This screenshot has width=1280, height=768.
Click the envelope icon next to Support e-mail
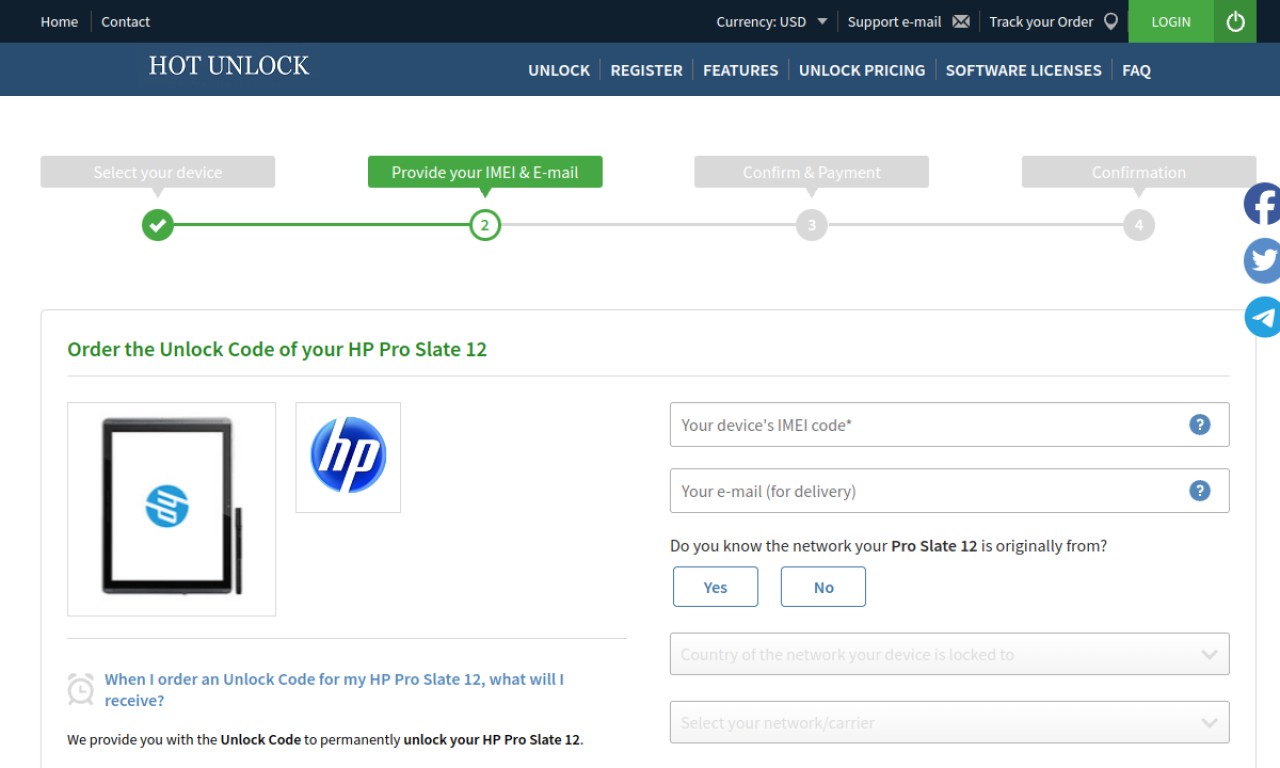coord(961,21)
